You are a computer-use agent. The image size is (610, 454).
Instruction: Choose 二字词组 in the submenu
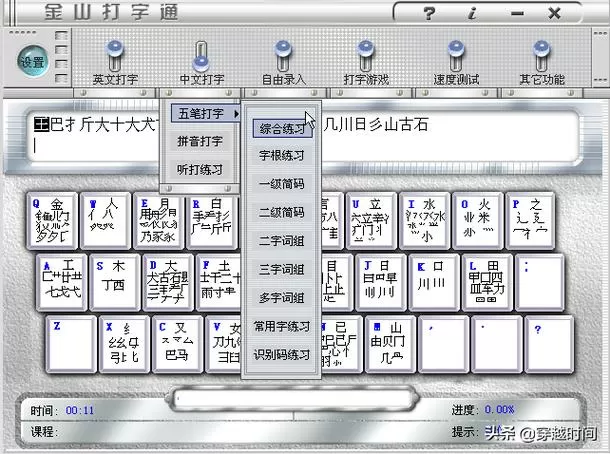point(282,241)
